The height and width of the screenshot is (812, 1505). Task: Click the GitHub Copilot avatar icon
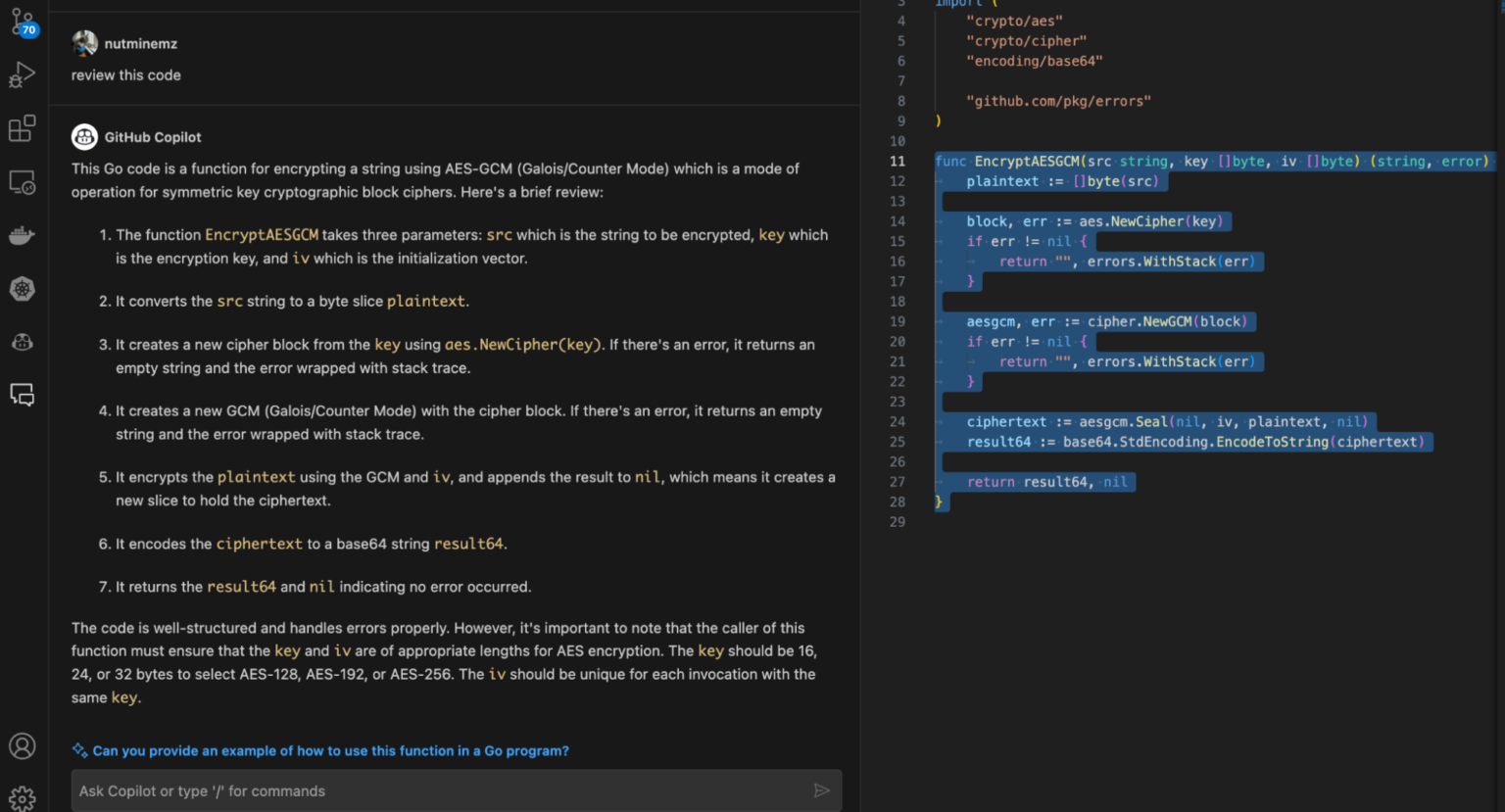coord(84,137)
